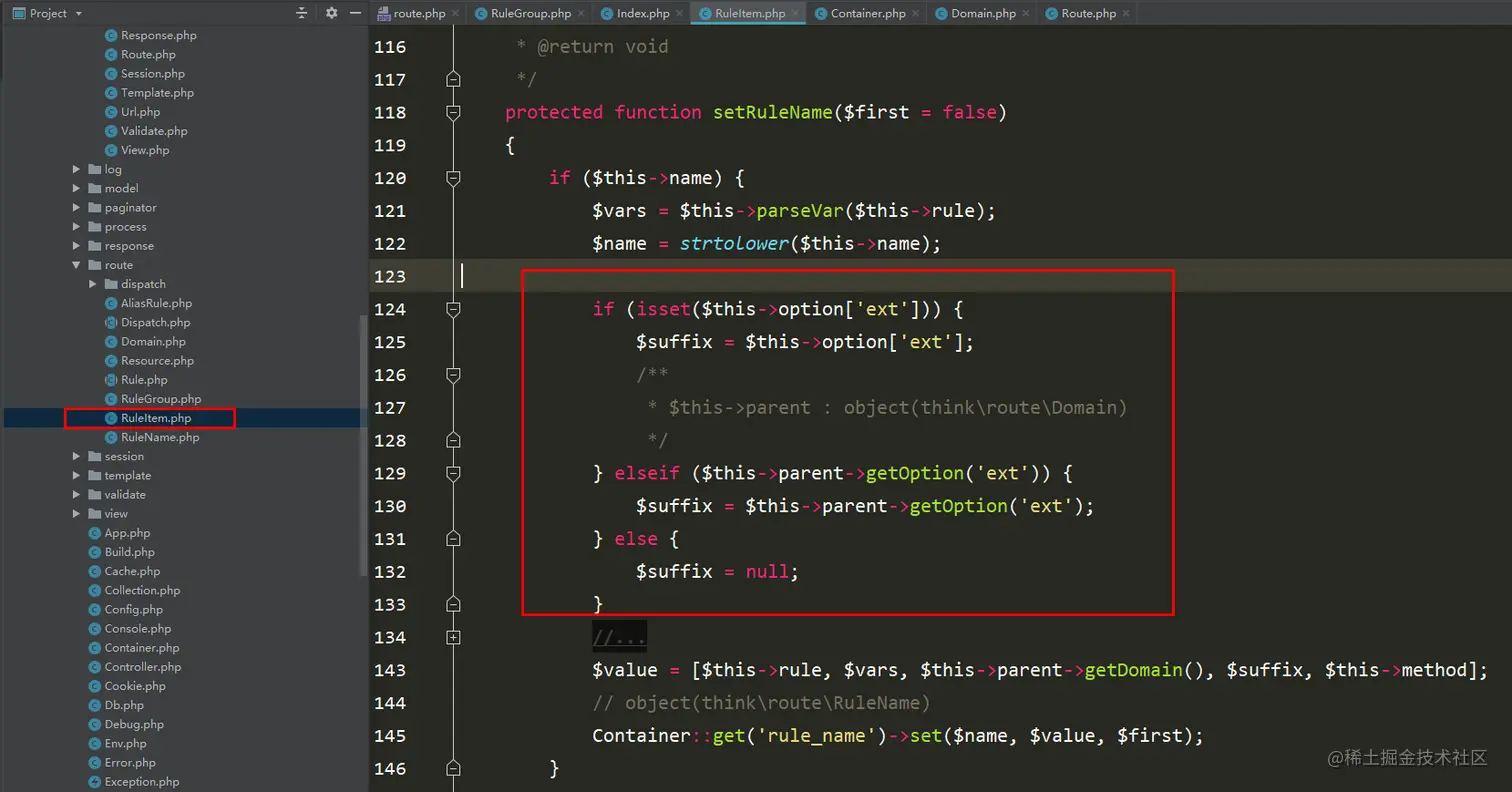
Task: Open Template.php in project tree
Action: [x=149, y=92]
